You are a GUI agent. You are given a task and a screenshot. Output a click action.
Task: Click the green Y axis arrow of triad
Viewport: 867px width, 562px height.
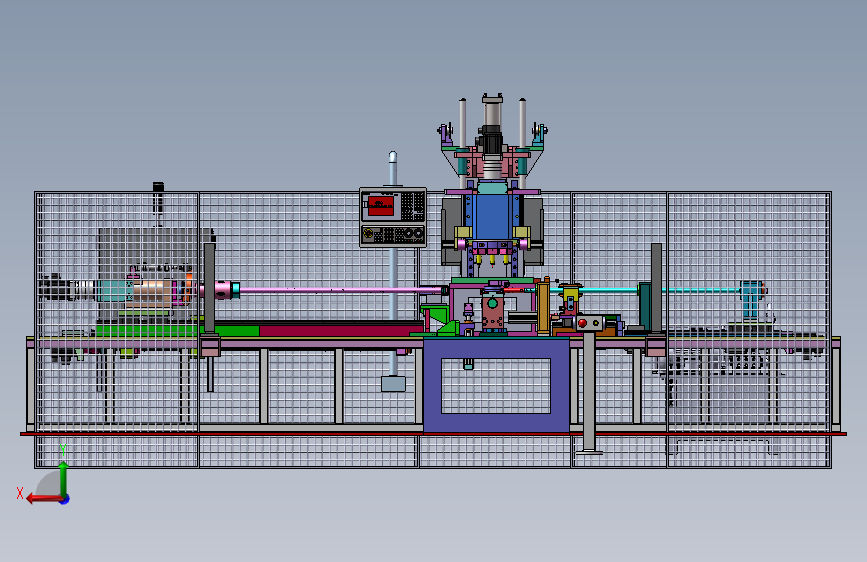[x=64, y=478]
